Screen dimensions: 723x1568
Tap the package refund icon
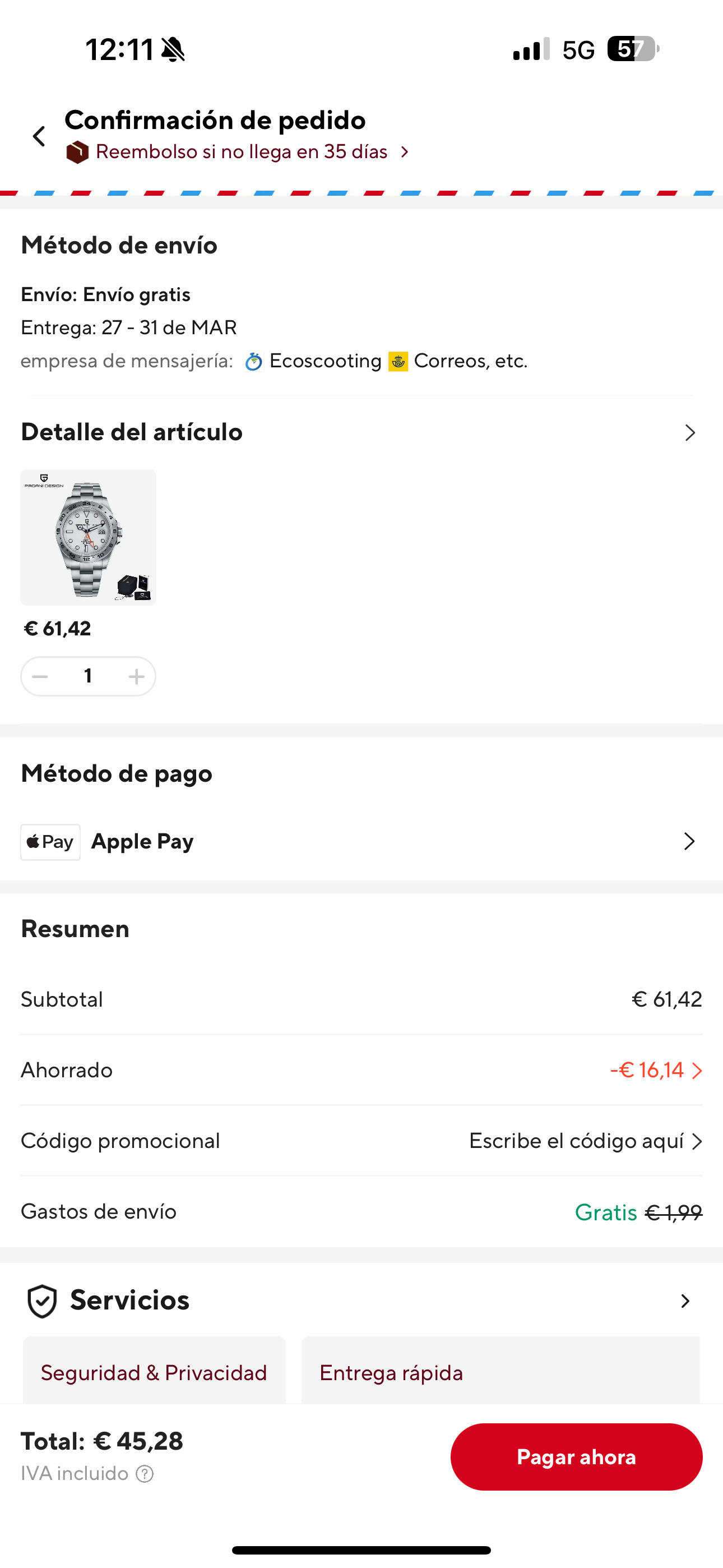point(77,152)
